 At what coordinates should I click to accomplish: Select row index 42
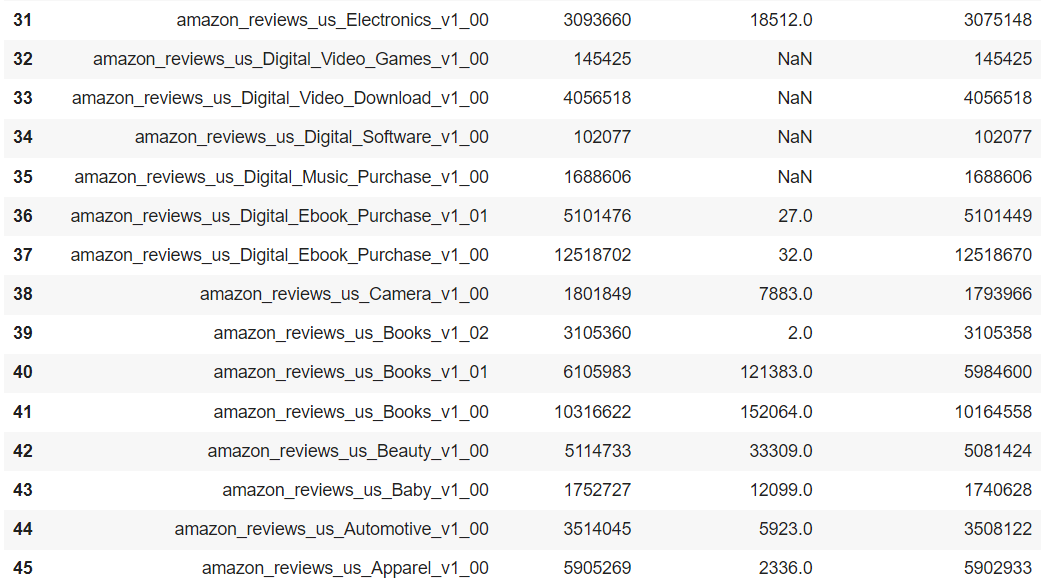click(x=23, y=451)
